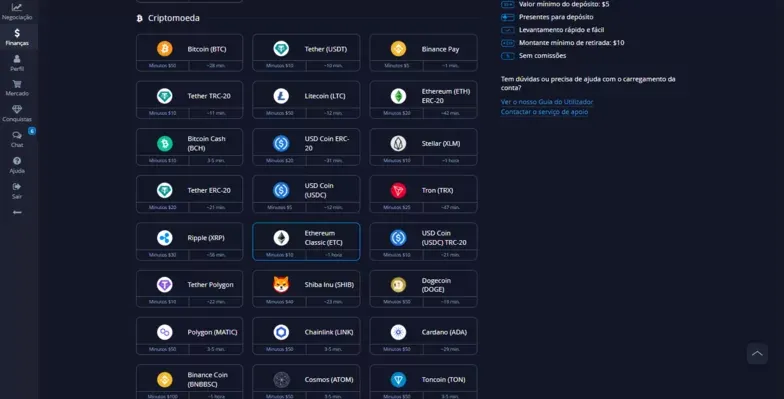
Task: Go to the Perfil profile page
Action: [17, 63]
